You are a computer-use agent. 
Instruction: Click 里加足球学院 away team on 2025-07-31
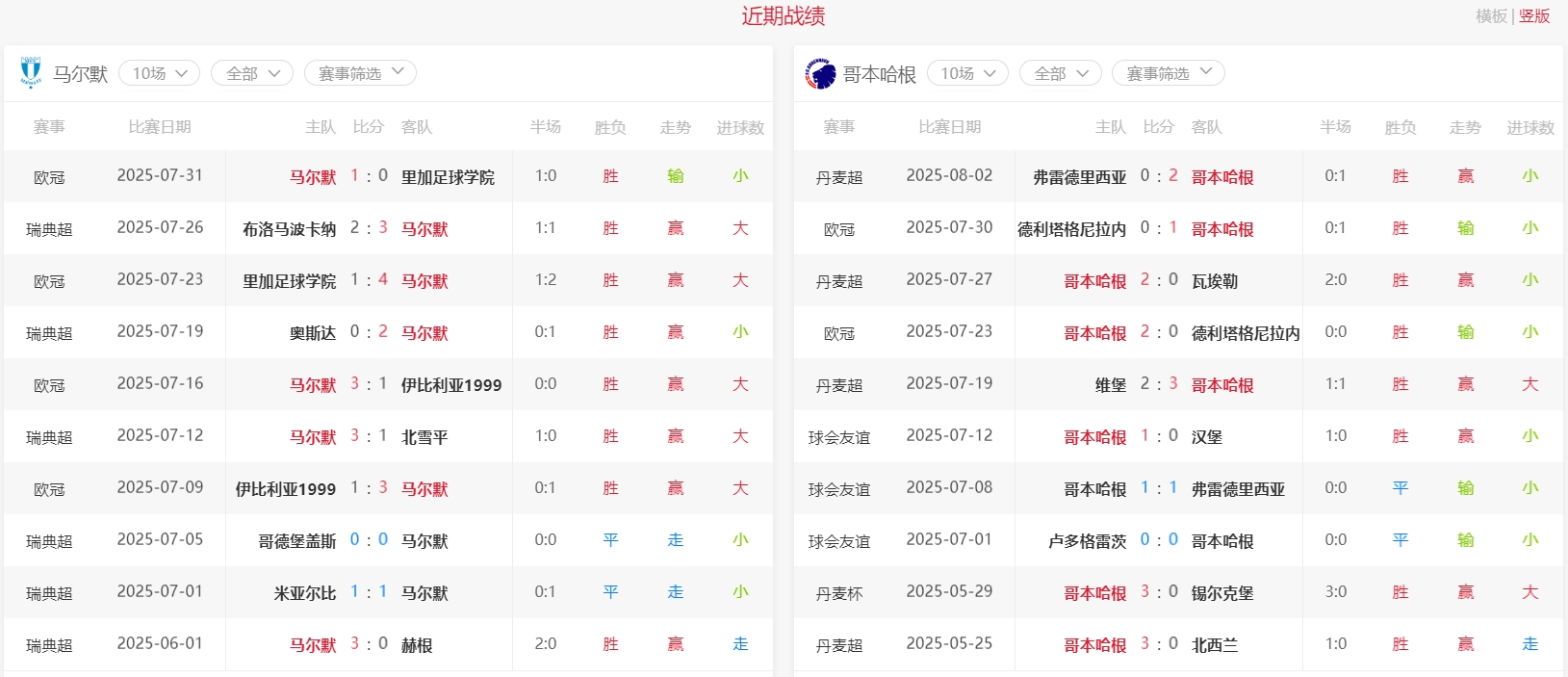(448, 177)
